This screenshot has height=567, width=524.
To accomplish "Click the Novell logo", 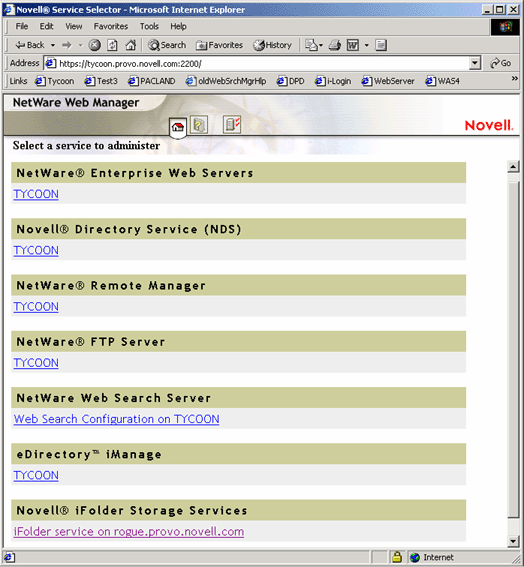I will pyautogui.click(x=489, y=125).
